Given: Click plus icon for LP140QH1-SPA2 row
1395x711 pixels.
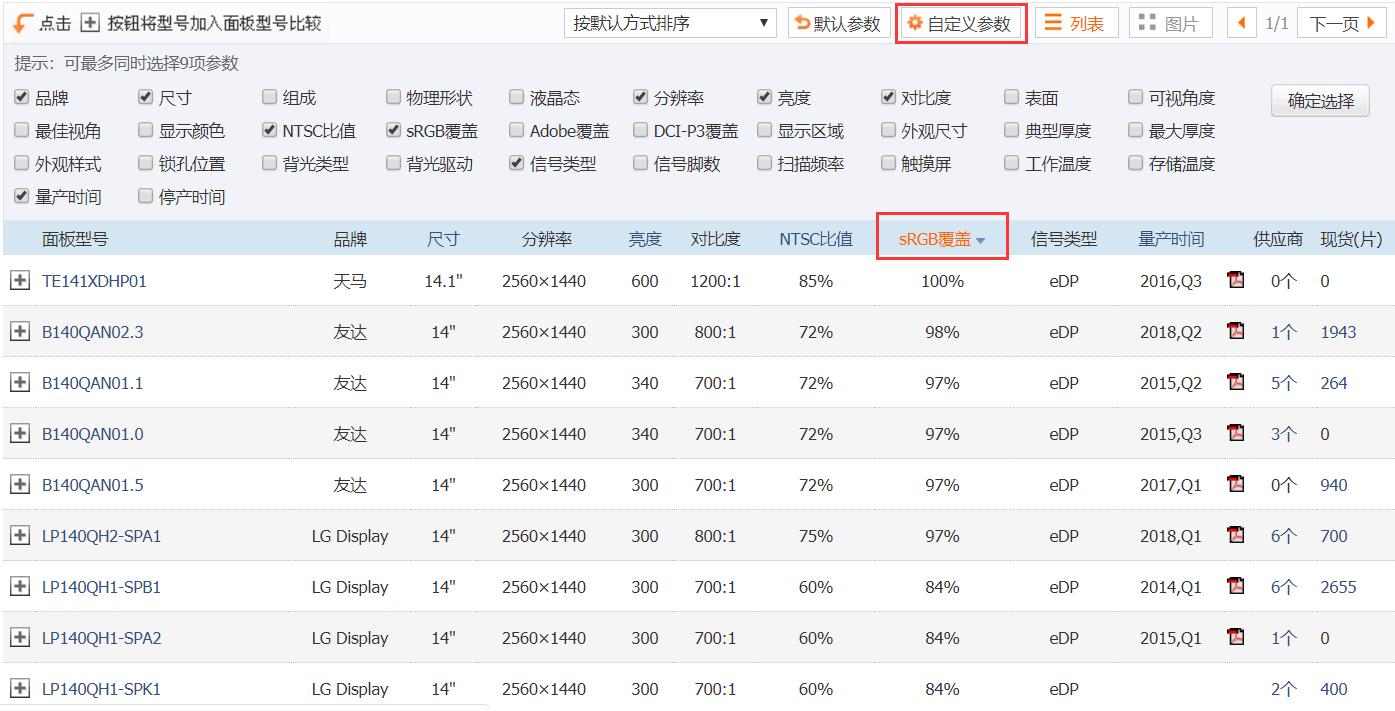Looking at the screenshot, I should (x=19, y=638).
